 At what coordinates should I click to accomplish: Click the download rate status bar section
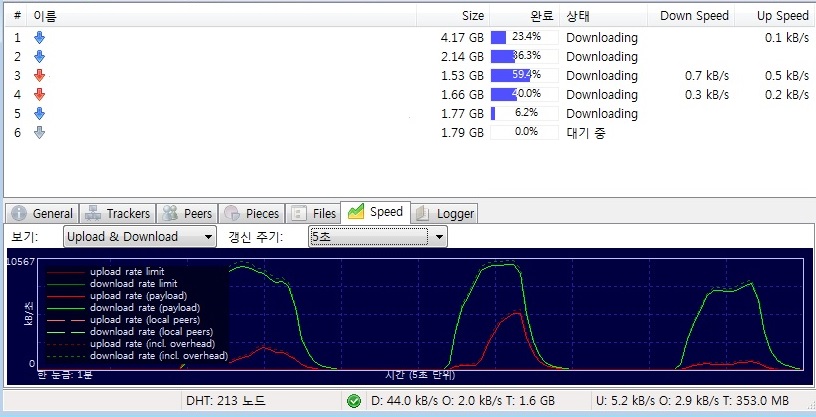coord(463,401)
